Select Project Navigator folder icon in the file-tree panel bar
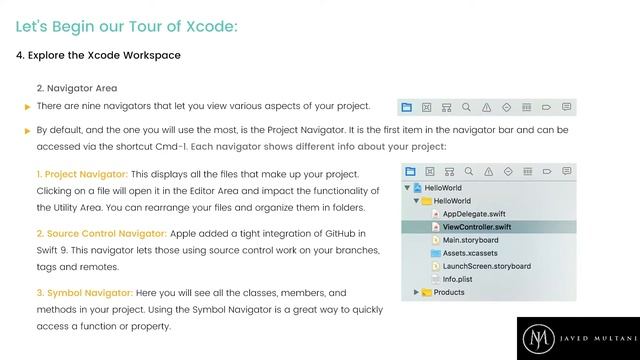Screen dimensions: 640x360 click(410, 171)
